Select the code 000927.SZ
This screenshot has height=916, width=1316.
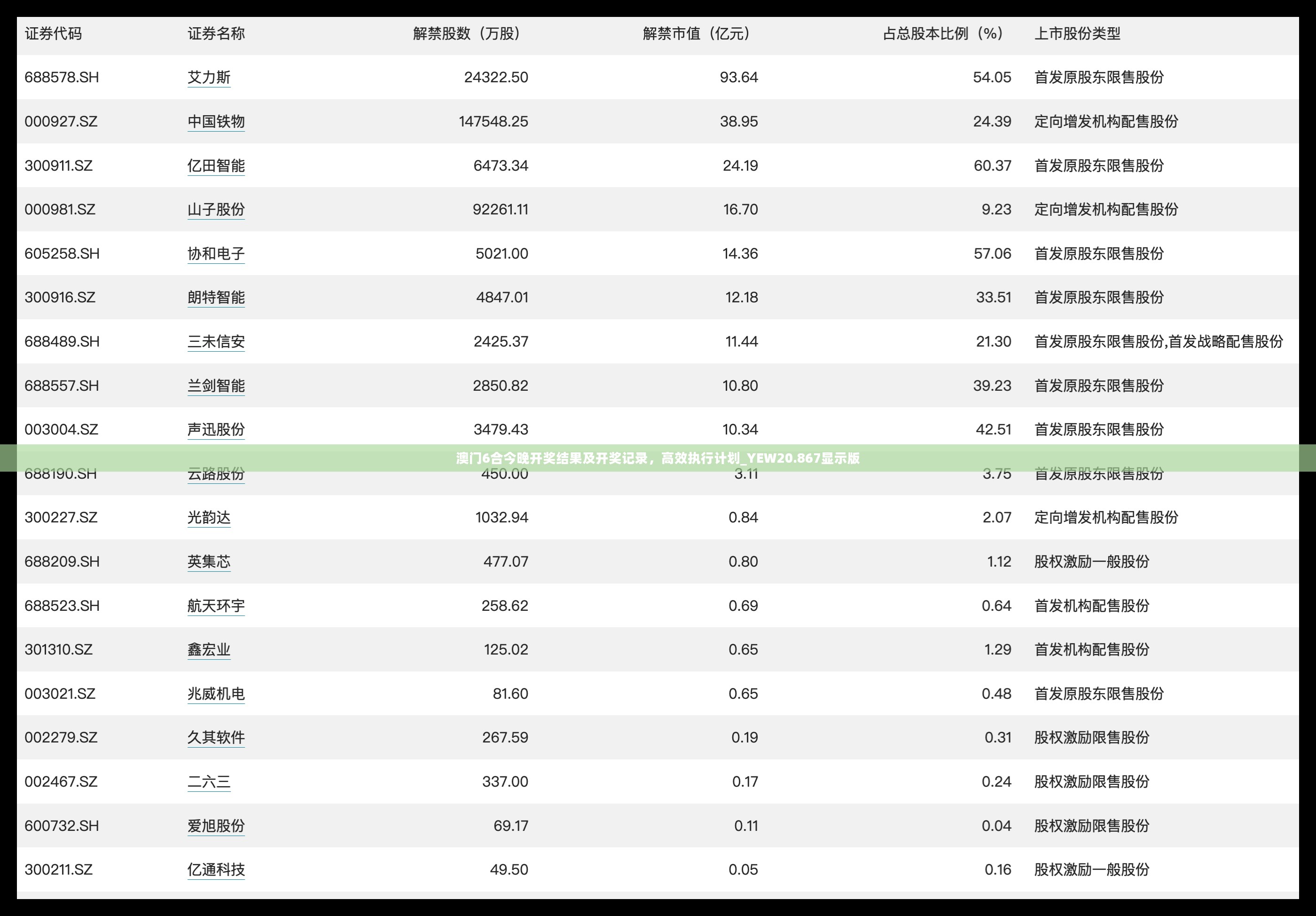coord(61,121)
